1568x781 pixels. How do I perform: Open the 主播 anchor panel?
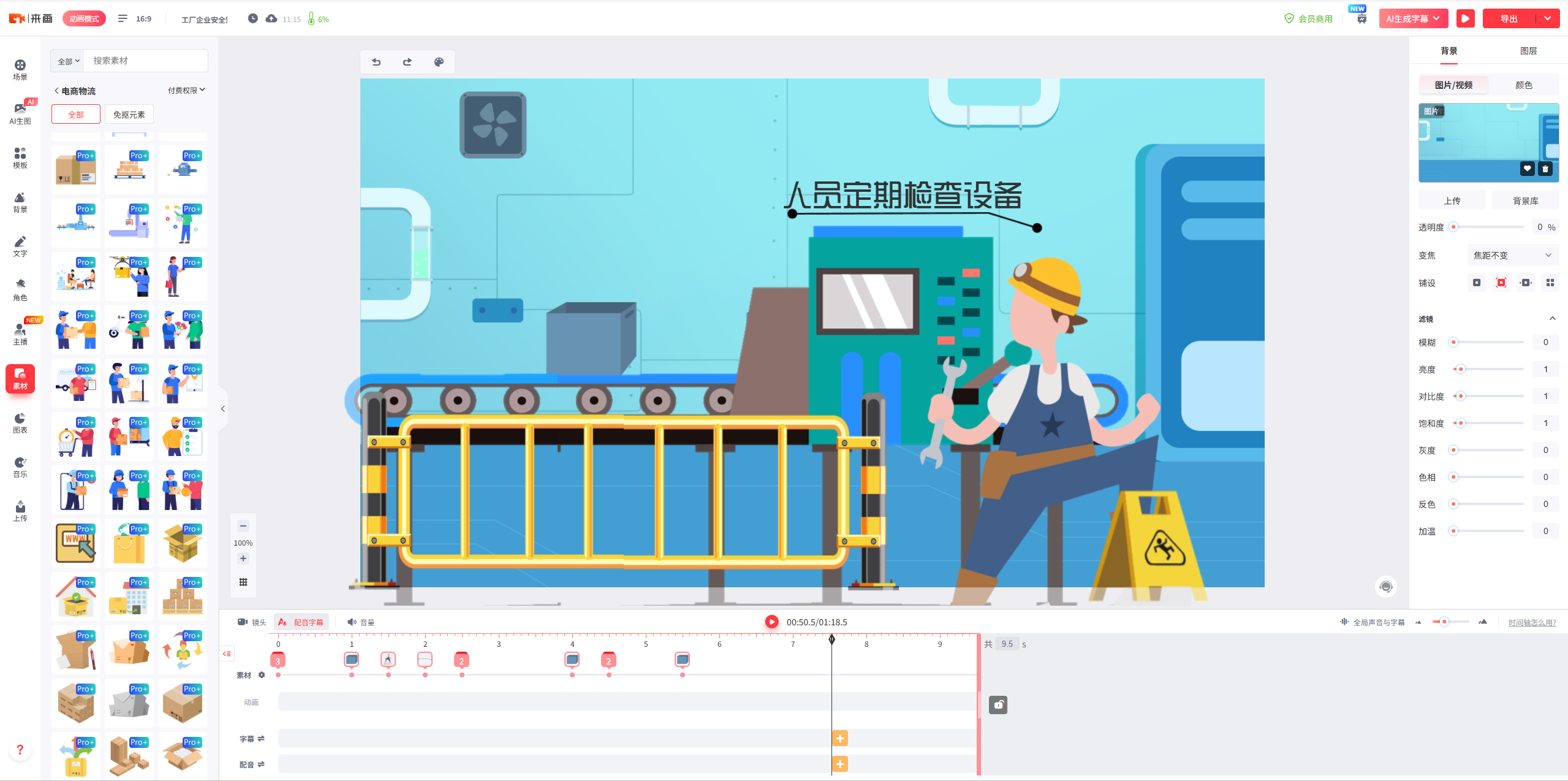20,335
